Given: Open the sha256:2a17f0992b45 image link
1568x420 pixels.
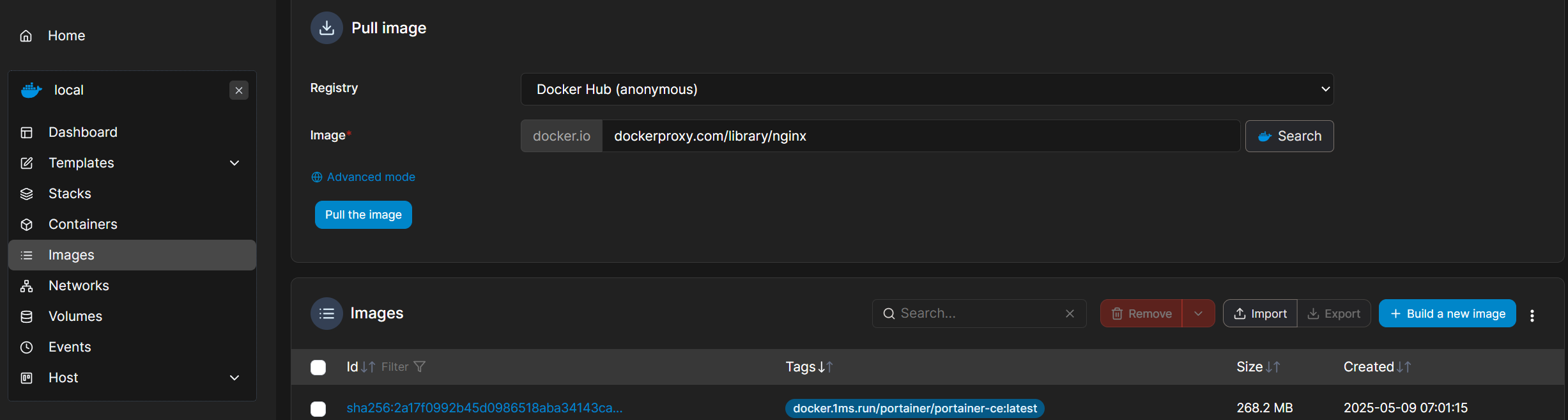Looking at the screenshot, I should coord(484,408).
